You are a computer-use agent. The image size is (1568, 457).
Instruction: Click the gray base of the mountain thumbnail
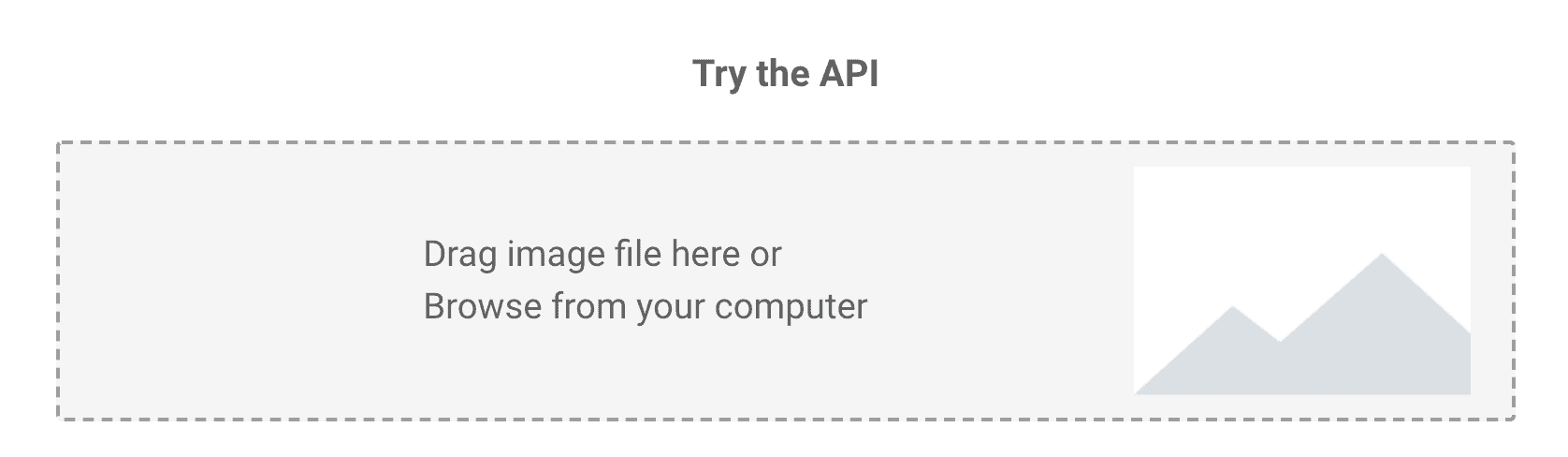(x=1301, y=379)
